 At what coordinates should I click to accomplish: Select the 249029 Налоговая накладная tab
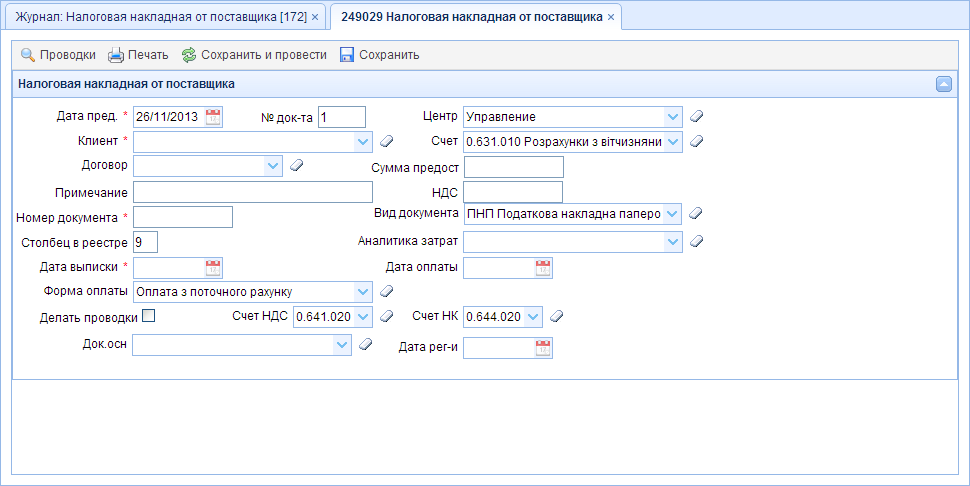point(471,17)
